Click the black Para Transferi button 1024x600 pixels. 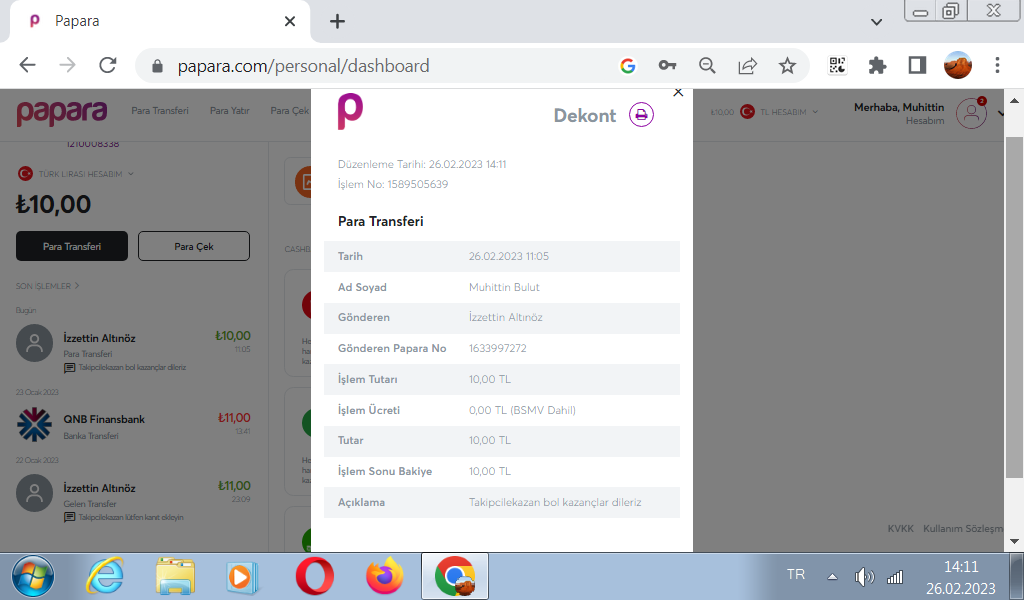click(x=72, y=246)
